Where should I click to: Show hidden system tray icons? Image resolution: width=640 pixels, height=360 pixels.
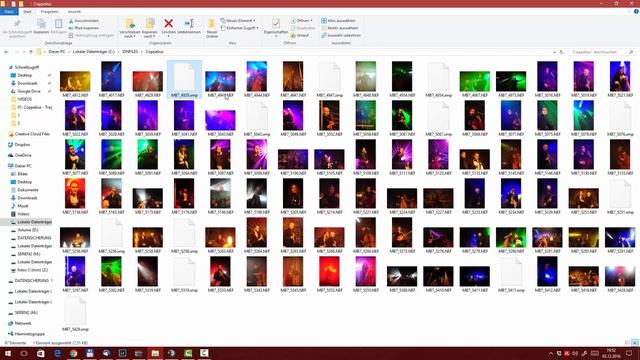pyautogui.click(x=551, y=353)
